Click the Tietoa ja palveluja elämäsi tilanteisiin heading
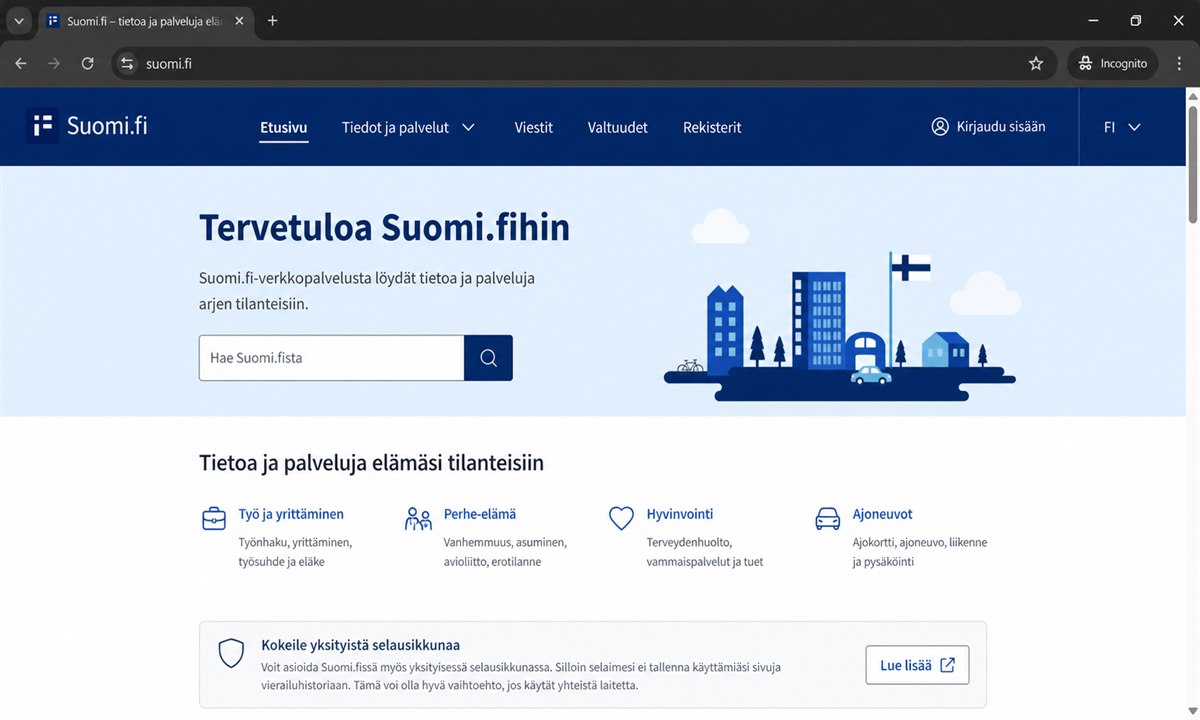 pos(372,463)
